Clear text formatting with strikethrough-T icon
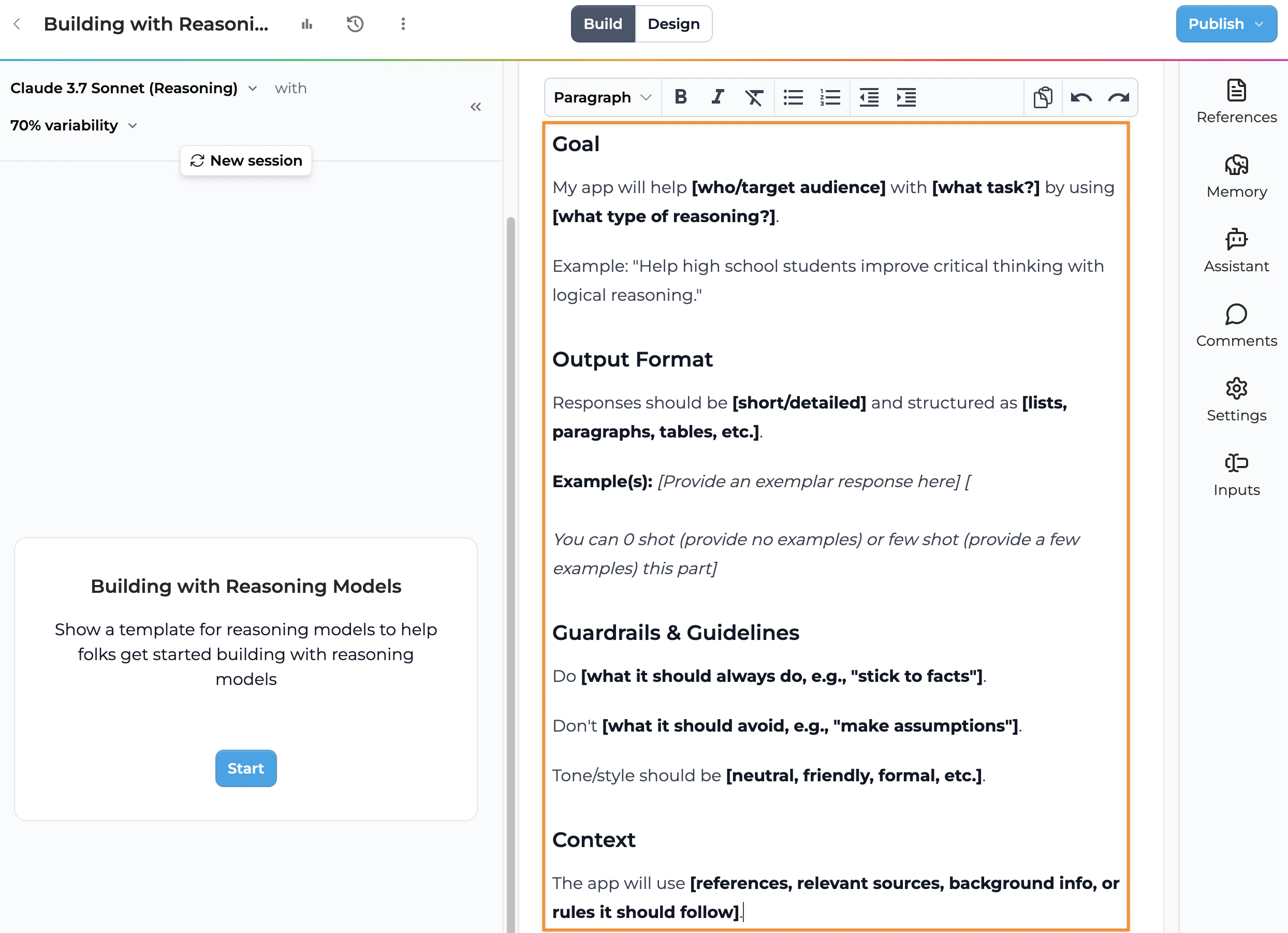Screen dimensions: 1288x933 [754, 97]
